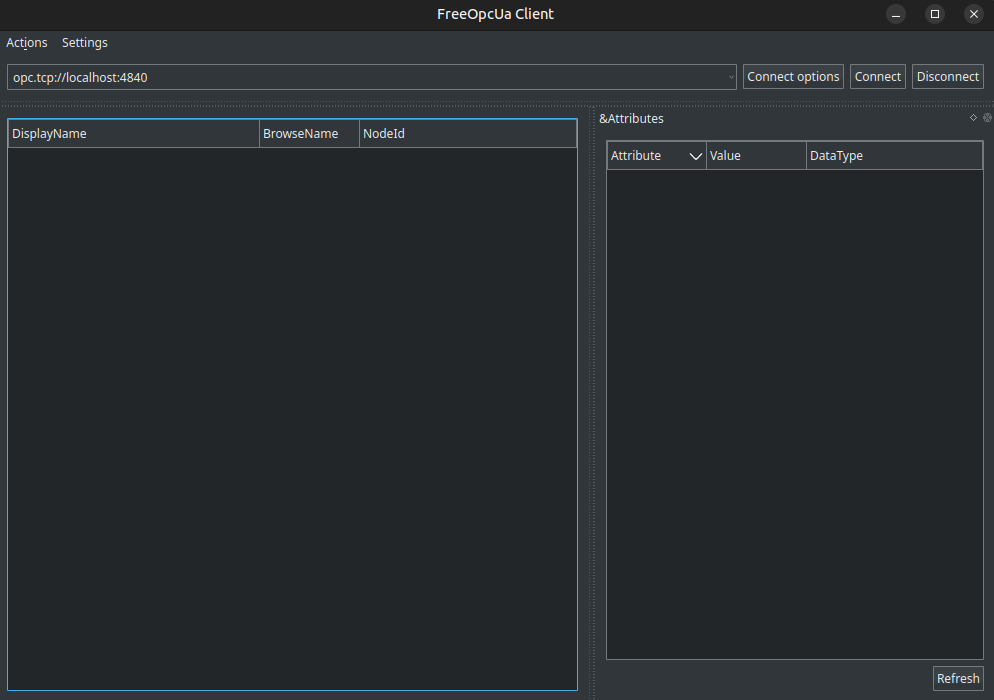Minimize the FreeOpcUa Client window
994x700 pixels.
(896, 14)
